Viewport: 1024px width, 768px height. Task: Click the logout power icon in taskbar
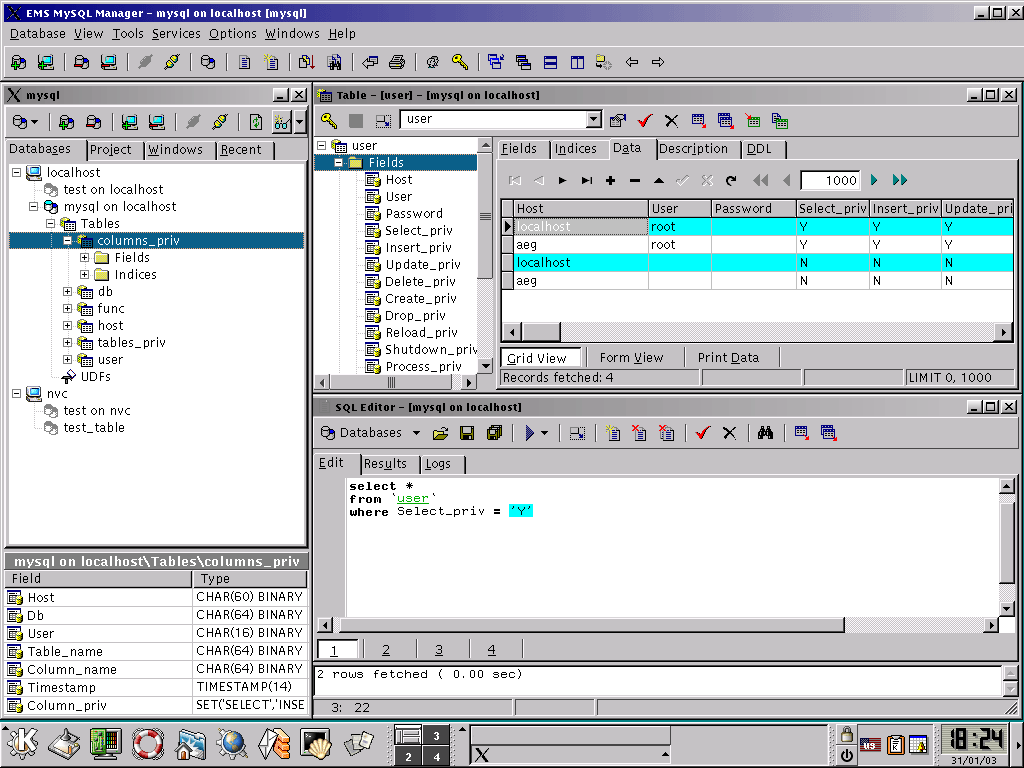pos(846,755)
